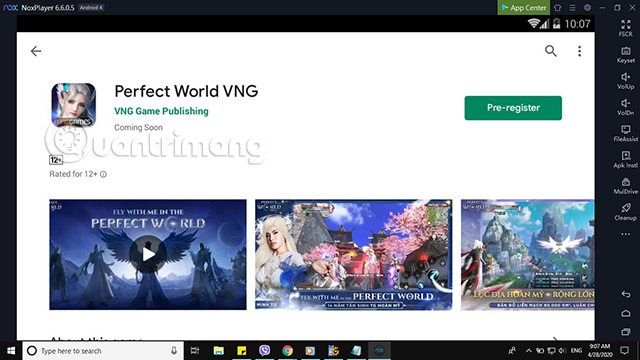Expand the About this game arrow
Image resolution: width=640 pixels, height=360 pixels.
pos(555,339)
